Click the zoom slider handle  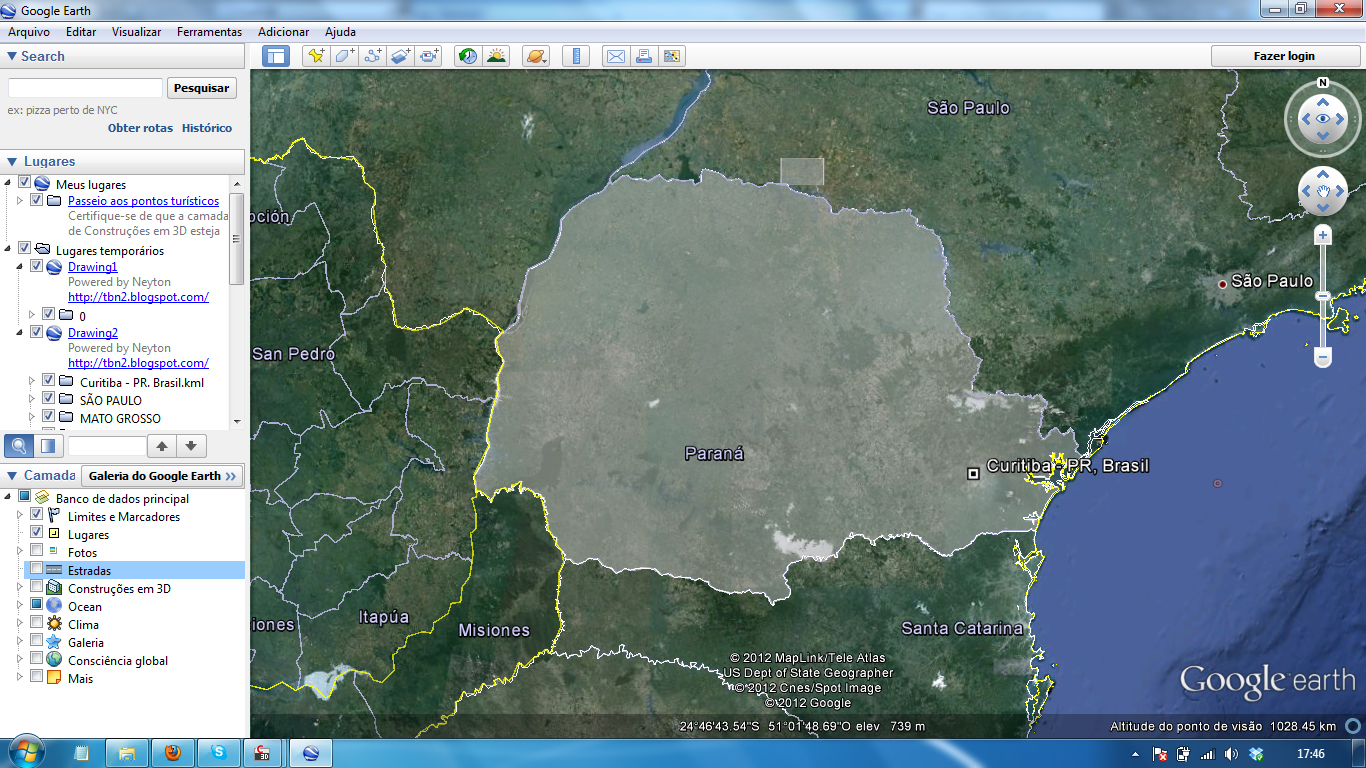tap(1323, 296)
